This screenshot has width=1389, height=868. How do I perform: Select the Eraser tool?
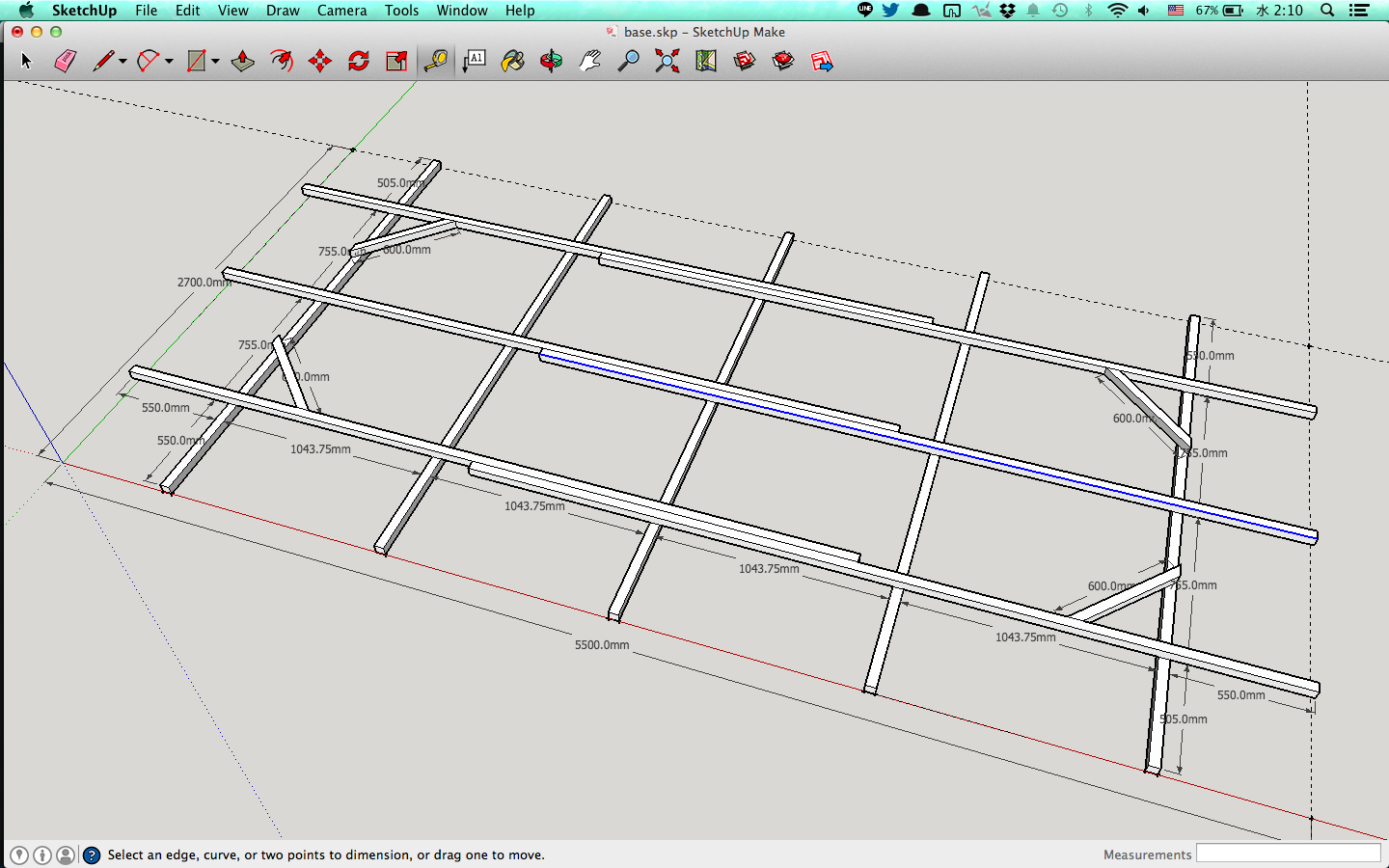pyautogui.click(x=65, y=61)
